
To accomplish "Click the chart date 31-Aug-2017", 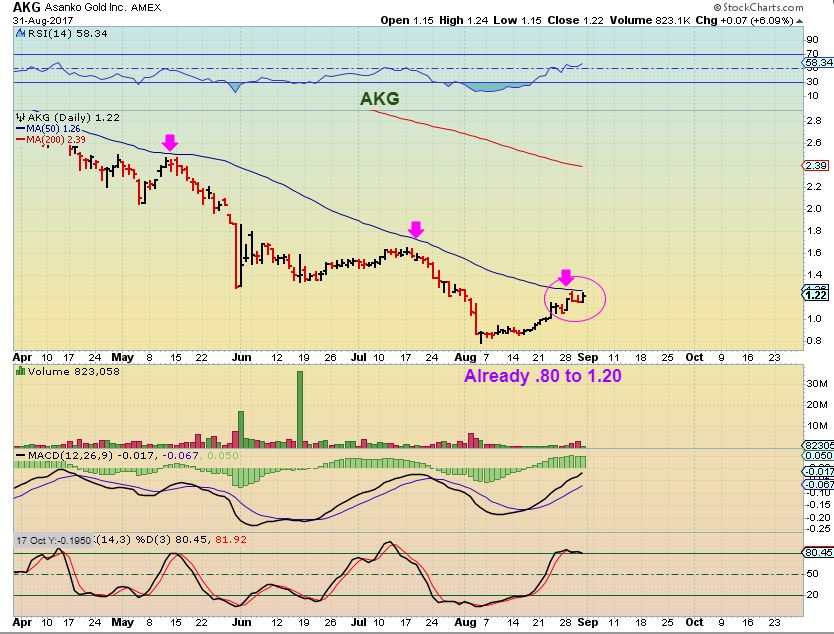I will [43, 21].
